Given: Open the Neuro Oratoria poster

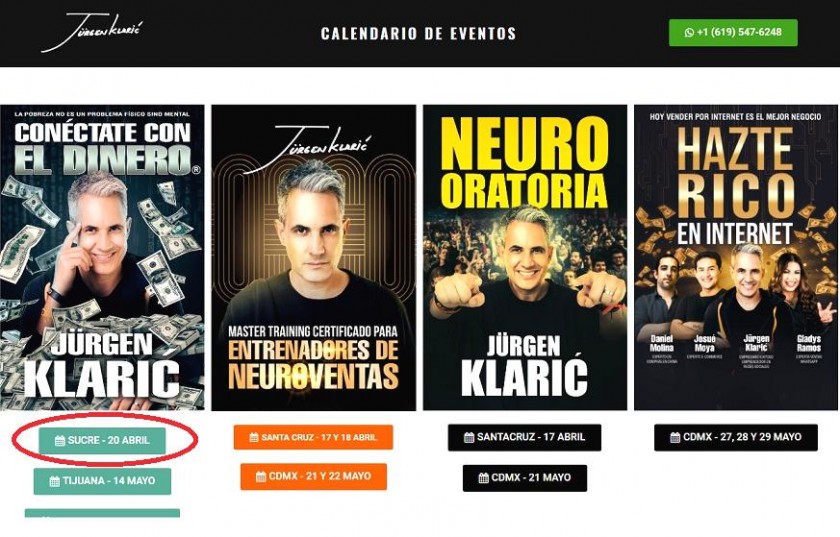Looking at the screenshot, I should [x=525, y=258].
